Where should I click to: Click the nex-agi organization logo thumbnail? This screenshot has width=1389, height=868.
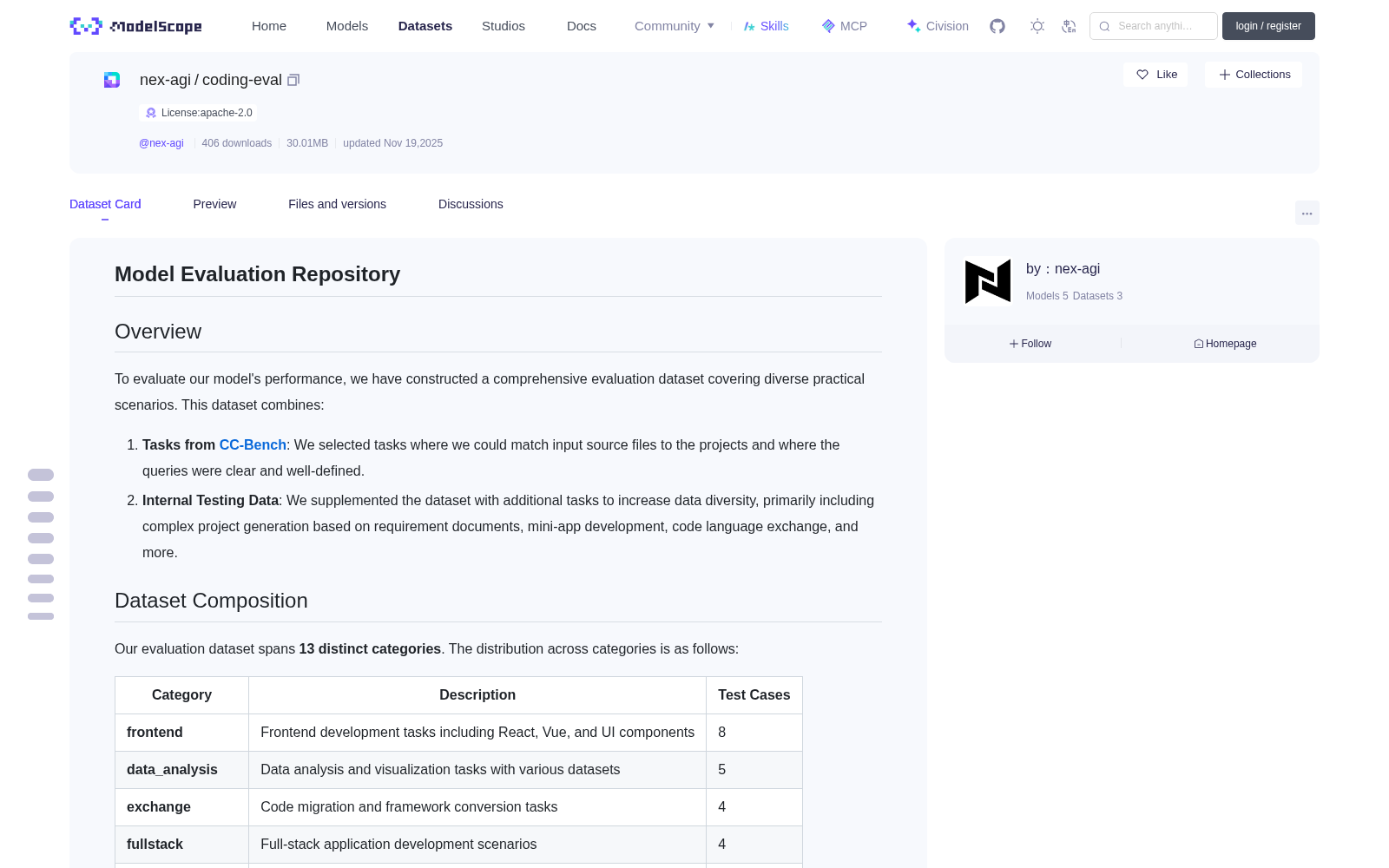click(x=988, y=281)
